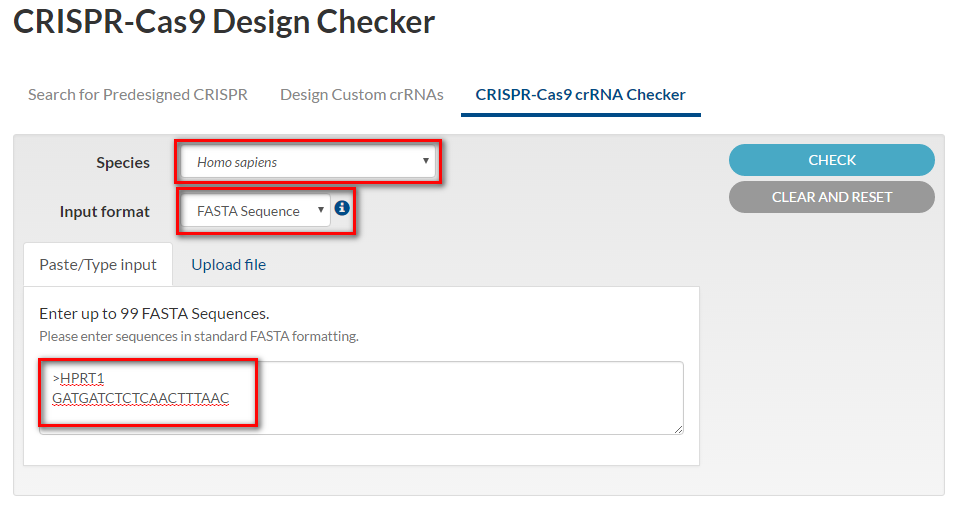Select the CRISPR-Cas9 crRNA Checker tab
This screenshot has width=957, height=508.
tap(580, 95)
